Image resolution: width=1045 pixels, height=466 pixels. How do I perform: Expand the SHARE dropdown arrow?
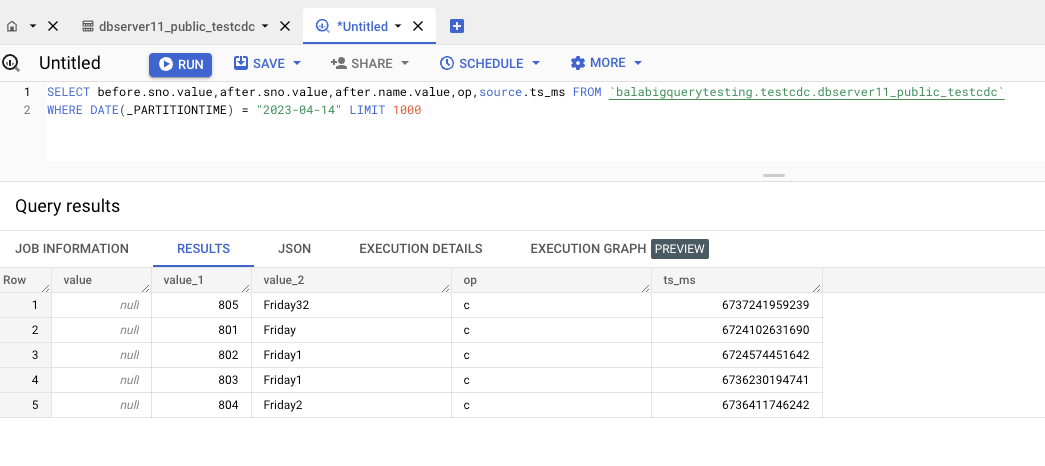tap(405, 63)
